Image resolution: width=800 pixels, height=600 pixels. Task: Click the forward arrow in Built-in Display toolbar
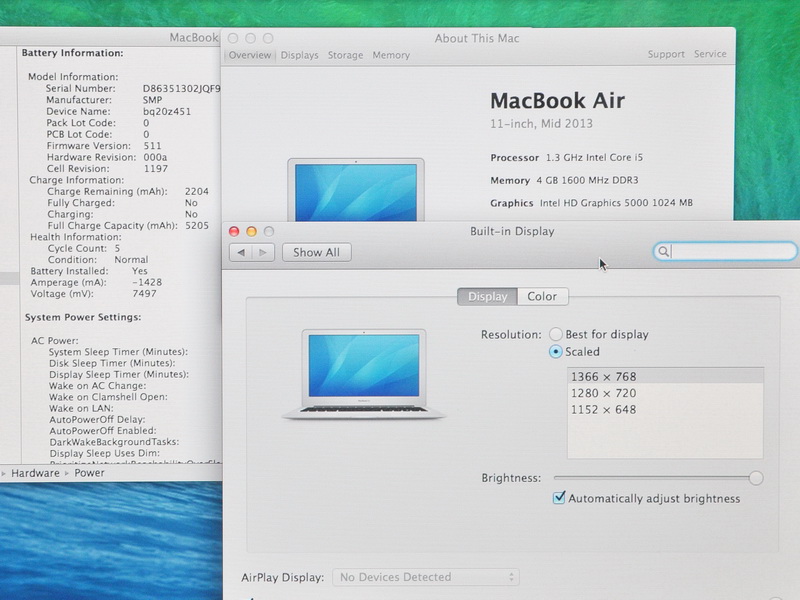tap(263, 253)
